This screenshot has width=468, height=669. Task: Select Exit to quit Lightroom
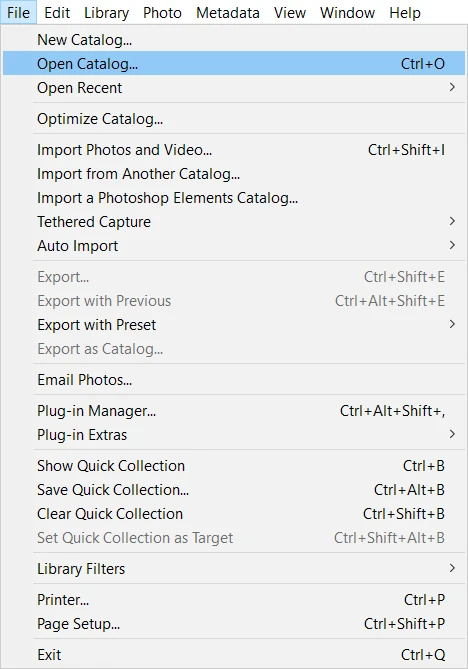pos(234,654)
